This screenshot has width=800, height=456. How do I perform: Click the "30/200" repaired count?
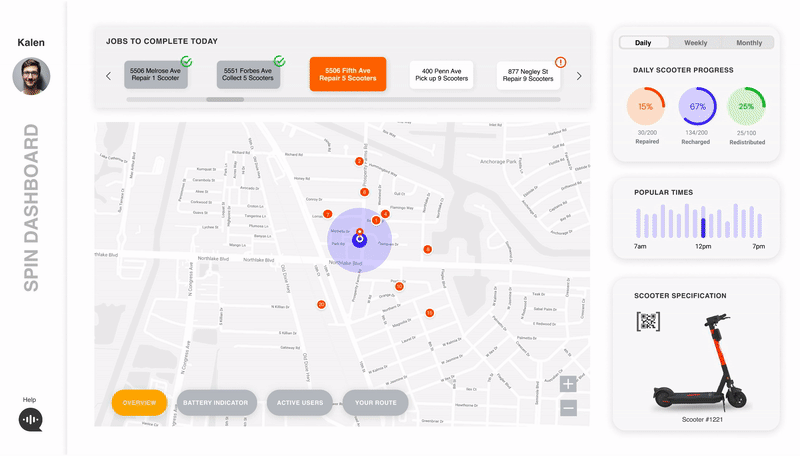pyautogui.click(x=647, y=133)
